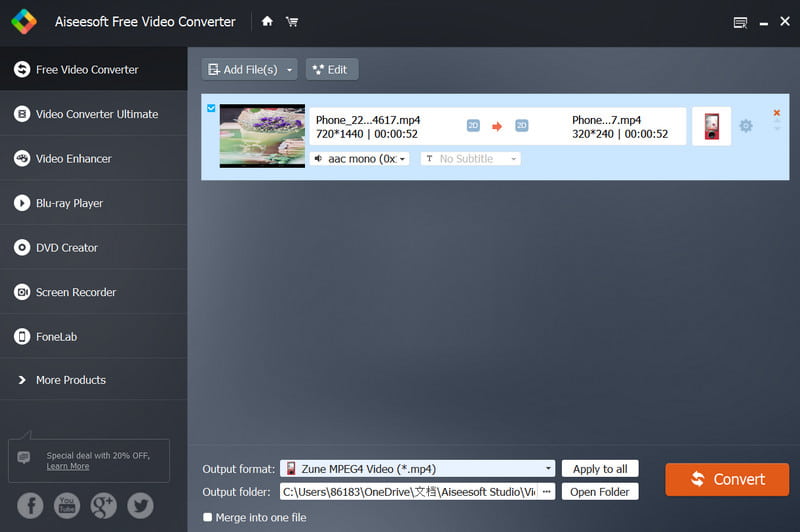Click the Zune device profile icon

coord(711,126)
